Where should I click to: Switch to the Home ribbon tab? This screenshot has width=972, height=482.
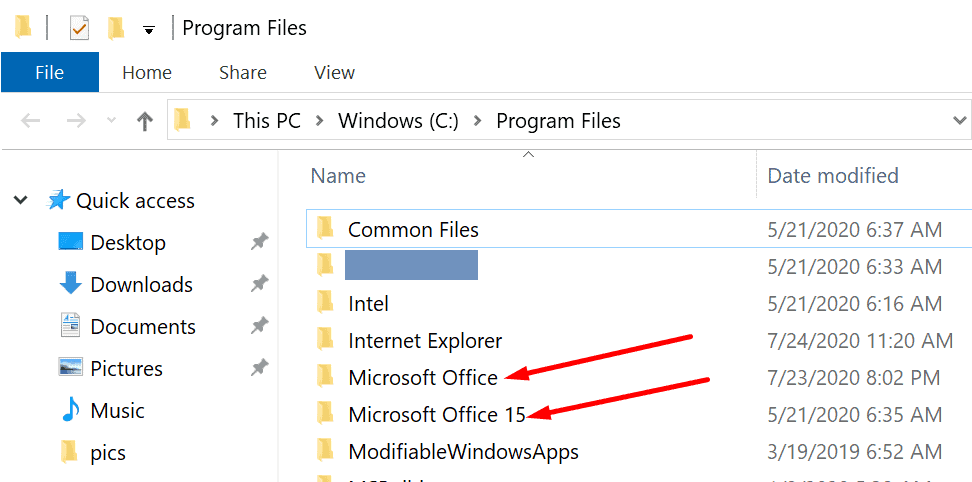click(x=147, y=72)
